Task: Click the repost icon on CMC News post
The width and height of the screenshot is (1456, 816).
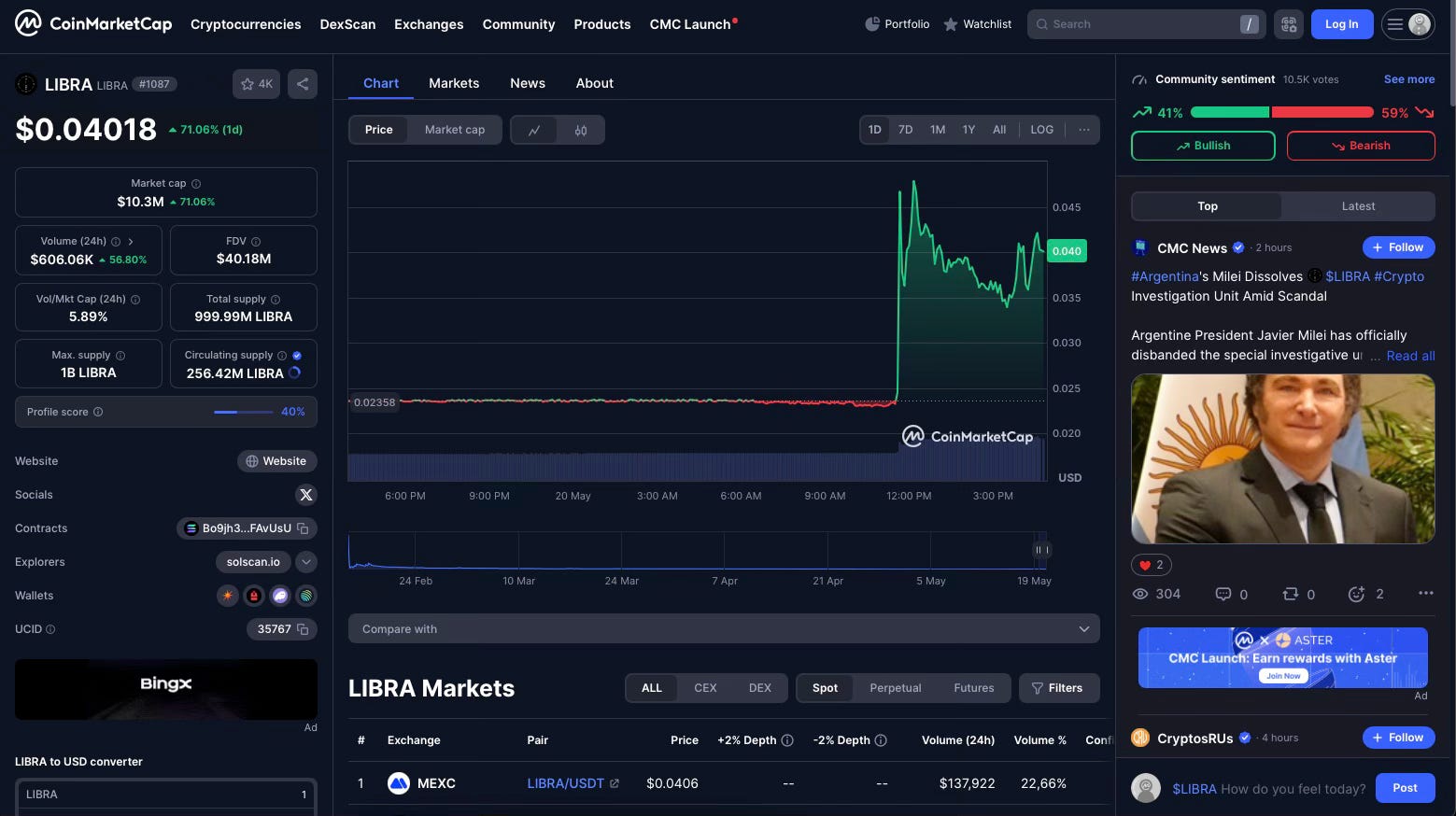Action: click(1291, 594)
